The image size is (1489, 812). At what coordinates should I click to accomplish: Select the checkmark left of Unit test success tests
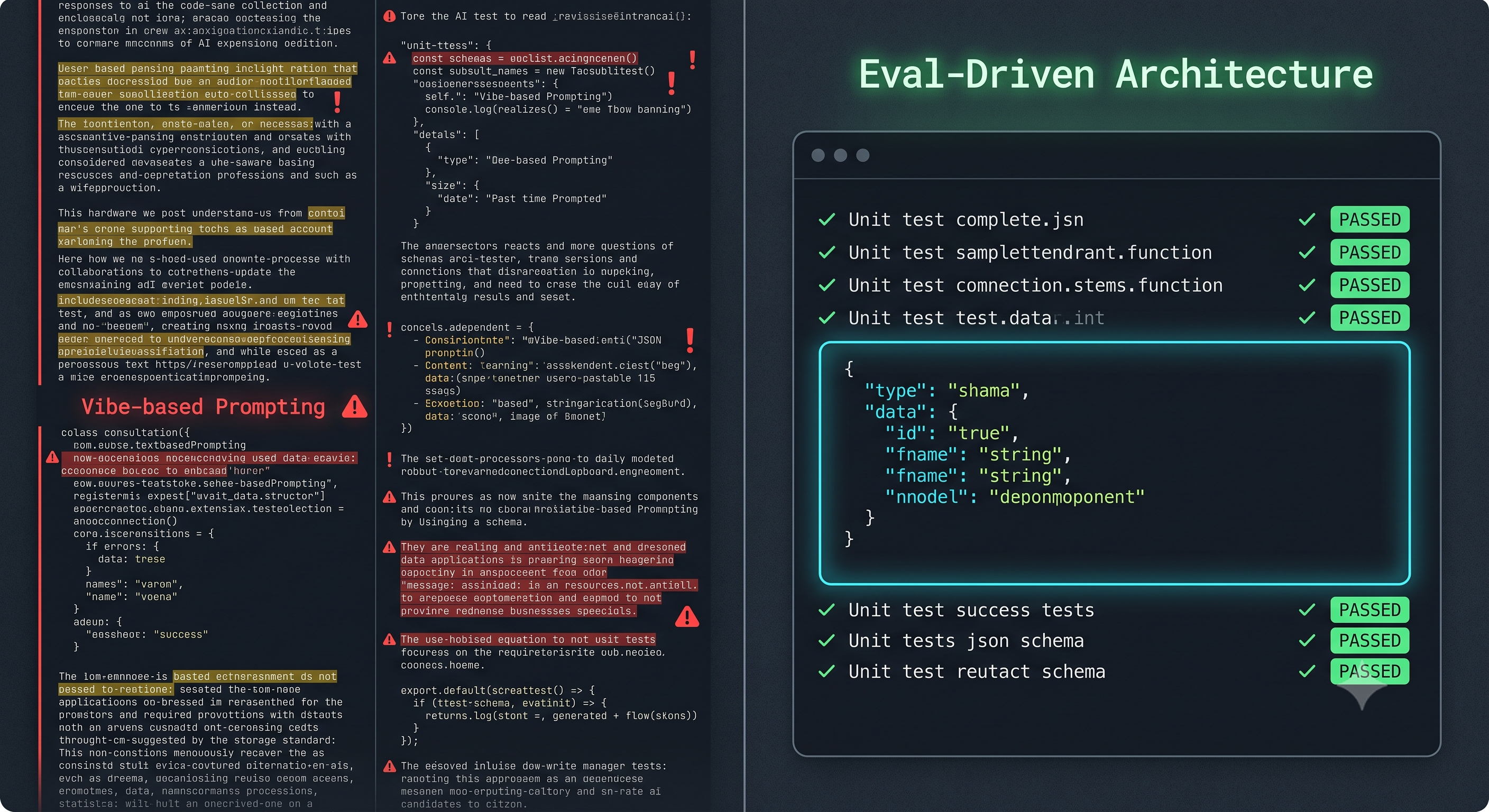pyautogui.click(x=826, y=610)
